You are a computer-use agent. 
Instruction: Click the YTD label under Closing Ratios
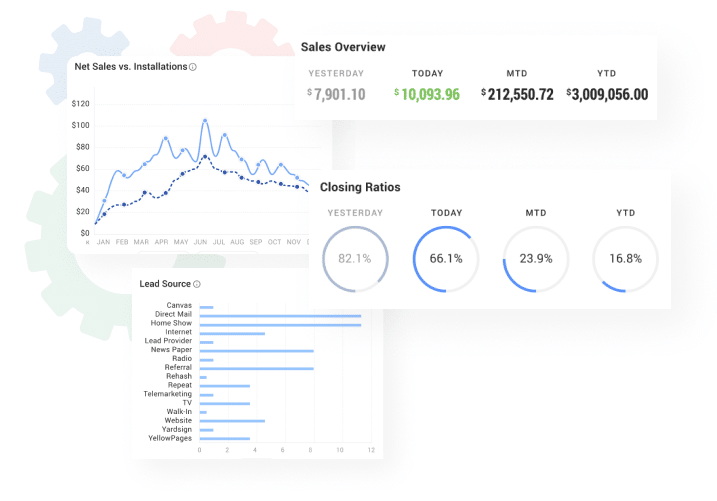pos(626,213)
